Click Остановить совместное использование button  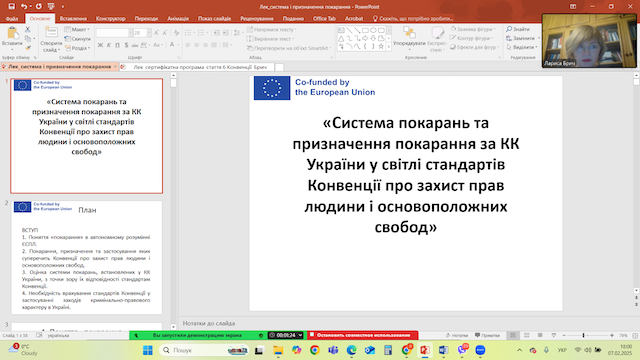coord(362,335)
